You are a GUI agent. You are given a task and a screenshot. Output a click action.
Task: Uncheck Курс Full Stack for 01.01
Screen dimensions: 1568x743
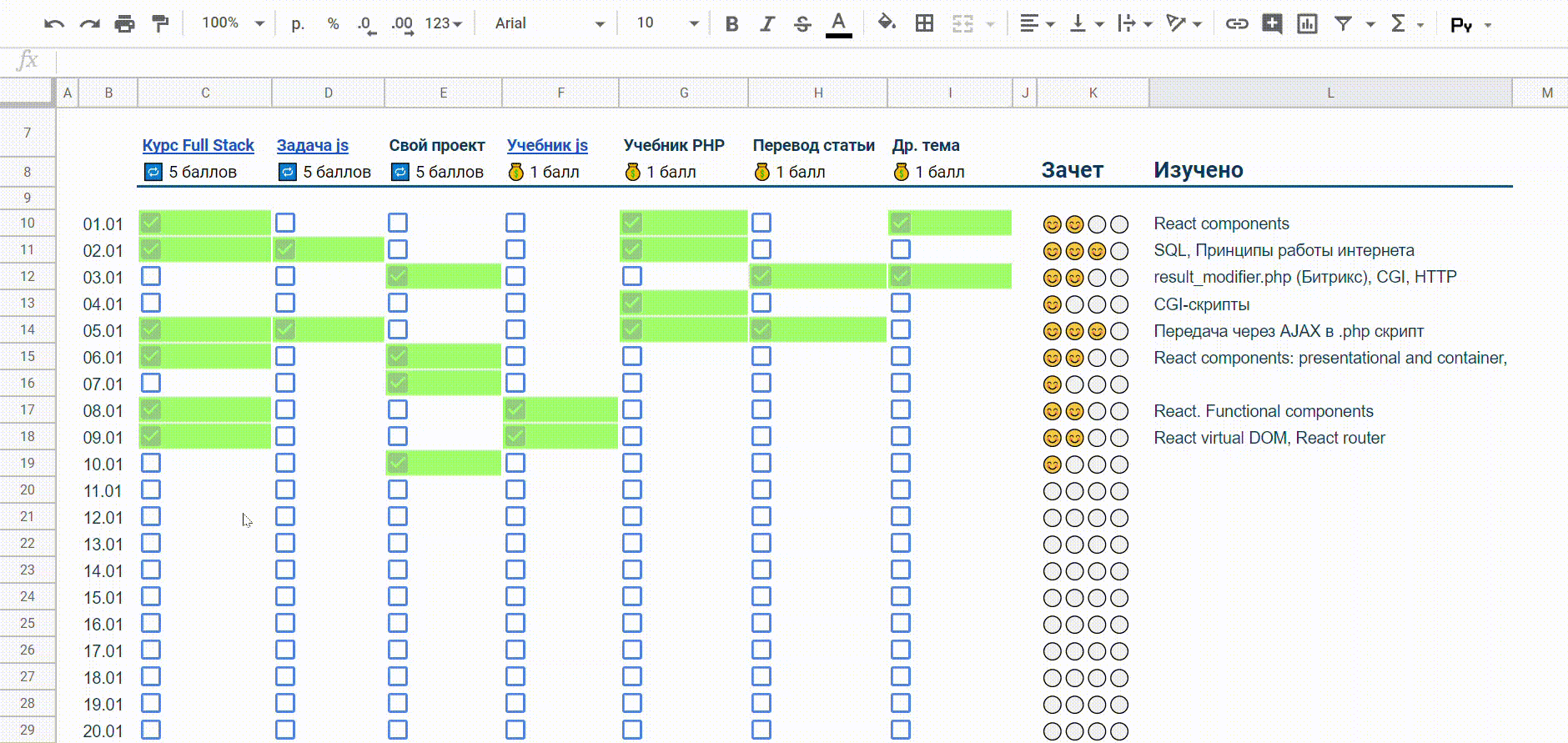pos(151,223)
